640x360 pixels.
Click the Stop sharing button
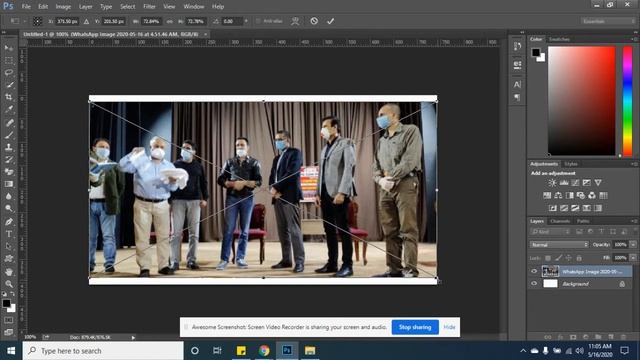[415, 327]
